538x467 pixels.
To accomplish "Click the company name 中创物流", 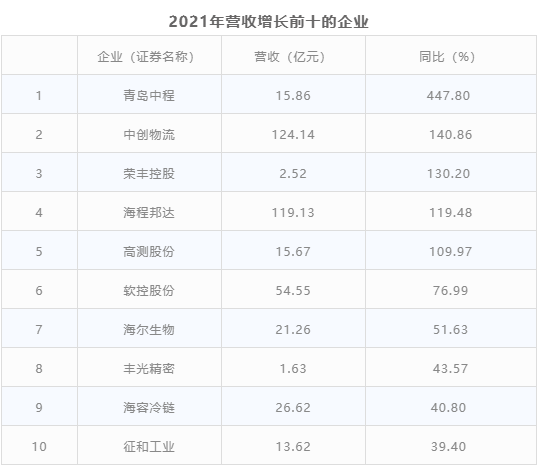I will [149, 135].
